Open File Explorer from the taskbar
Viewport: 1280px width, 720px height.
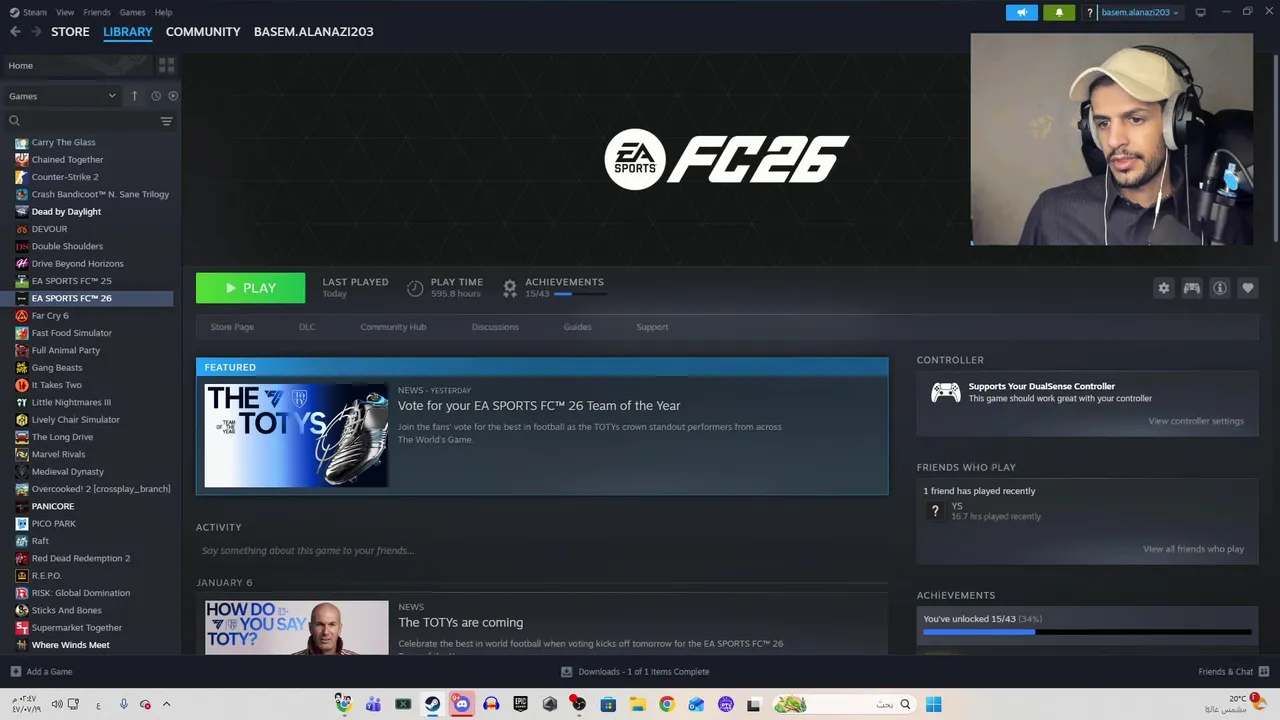[x=637, y=704]
